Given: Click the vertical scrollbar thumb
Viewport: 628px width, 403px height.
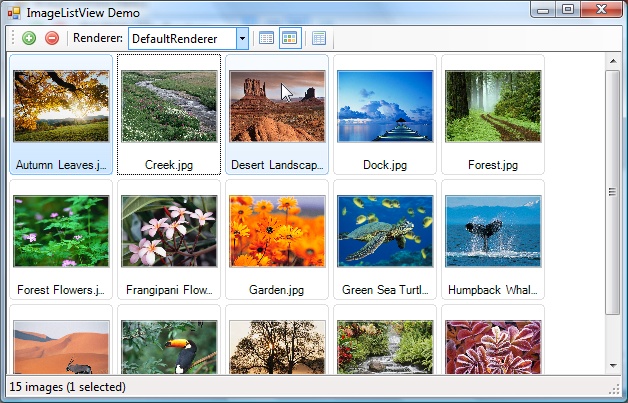Looking at the screenshot, I should click(x=613, y=192).
